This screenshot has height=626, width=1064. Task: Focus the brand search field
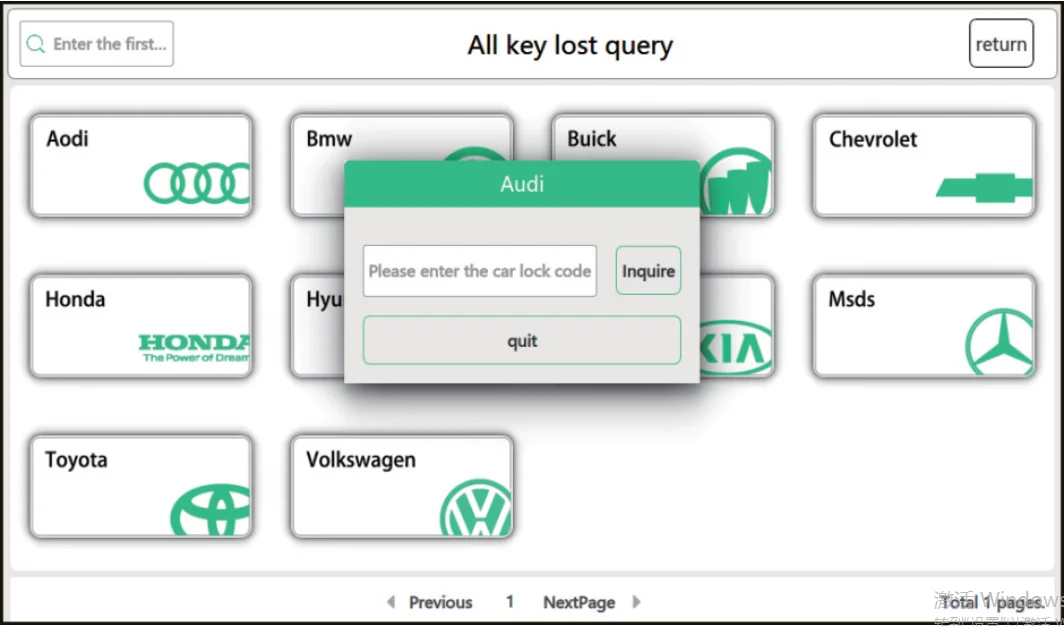[x=96, y=44]
